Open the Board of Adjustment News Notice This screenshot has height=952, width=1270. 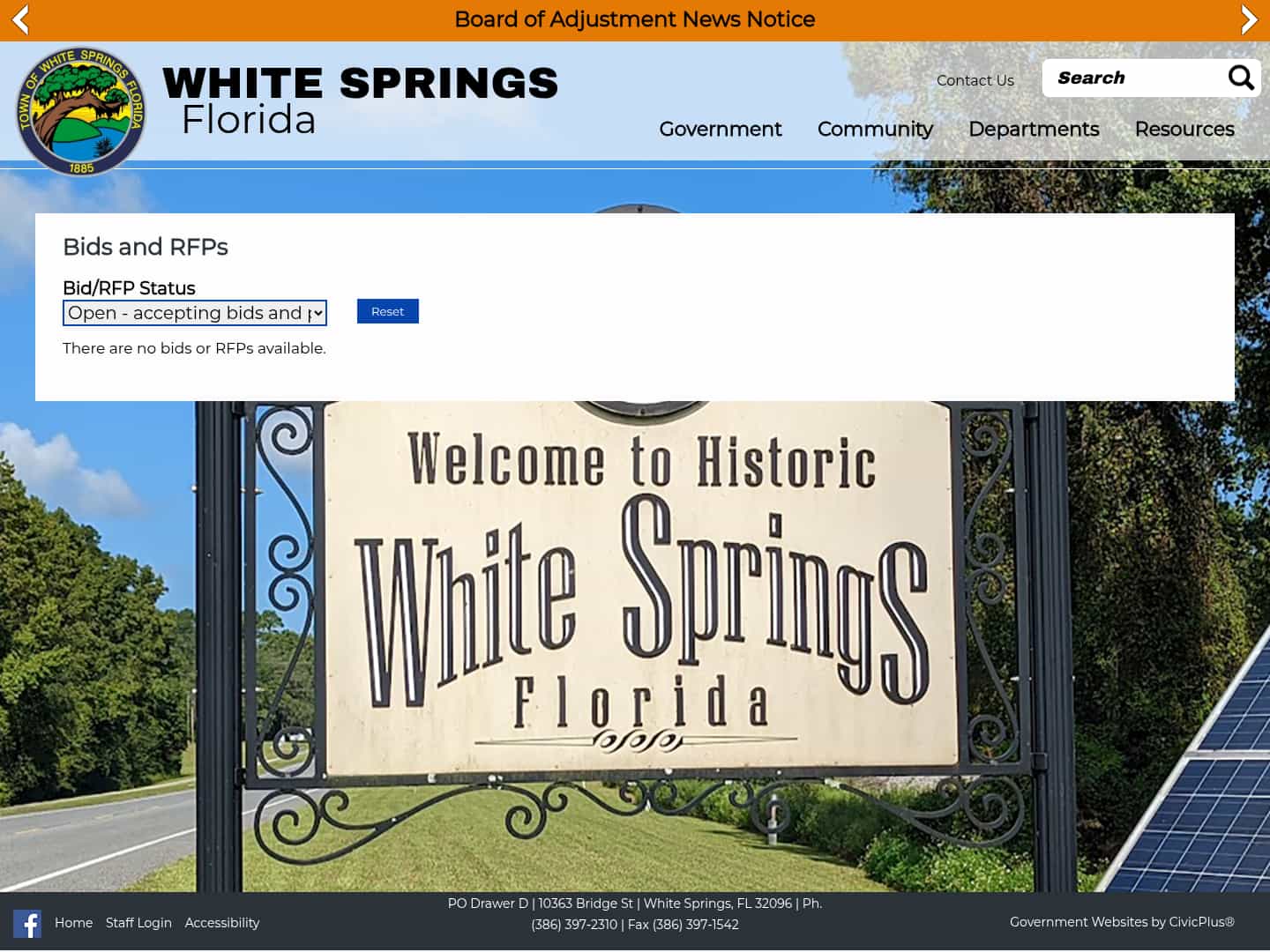[633, 19]
